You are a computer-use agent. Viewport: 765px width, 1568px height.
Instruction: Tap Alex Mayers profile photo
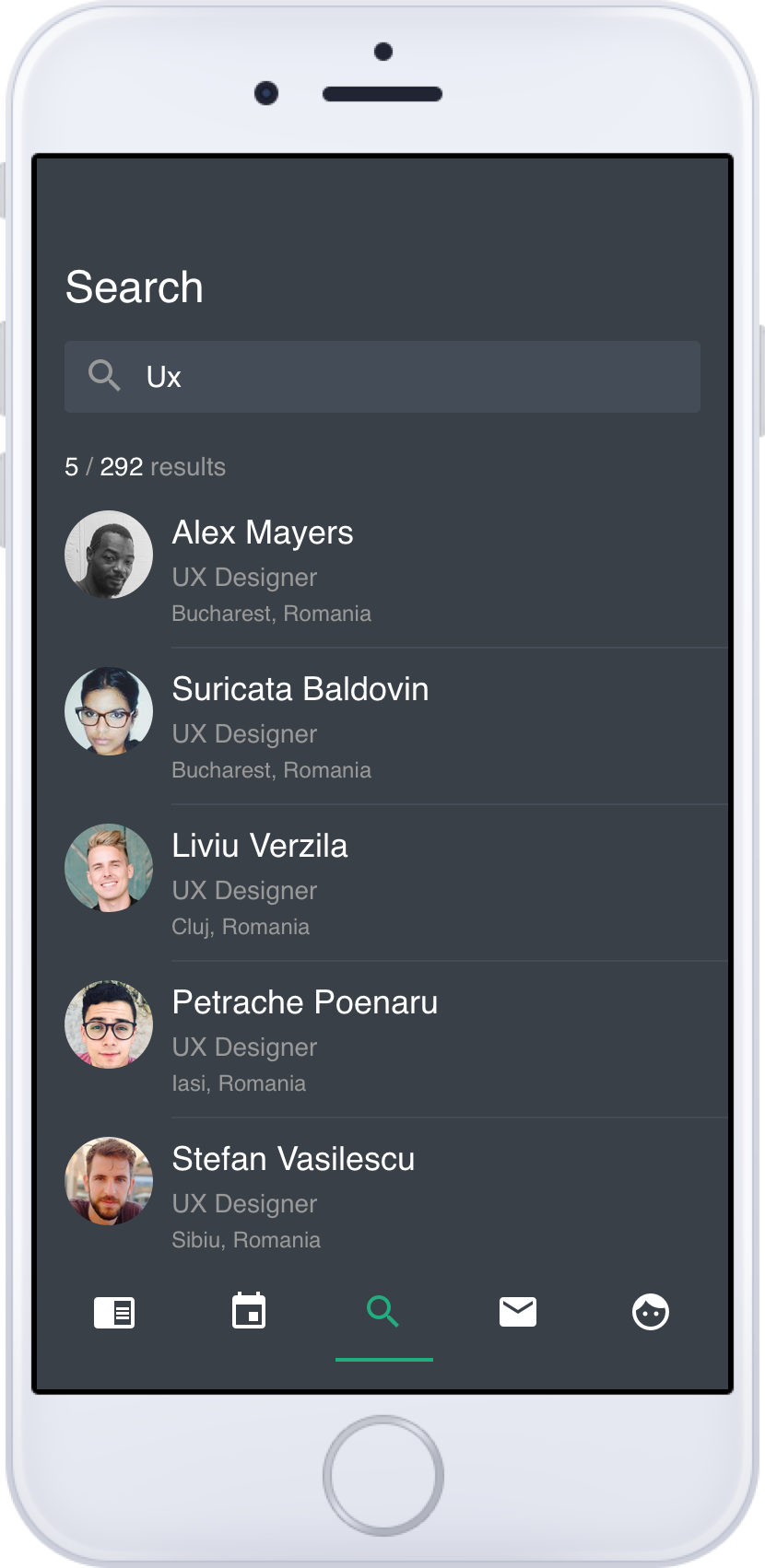coord(109,555)
